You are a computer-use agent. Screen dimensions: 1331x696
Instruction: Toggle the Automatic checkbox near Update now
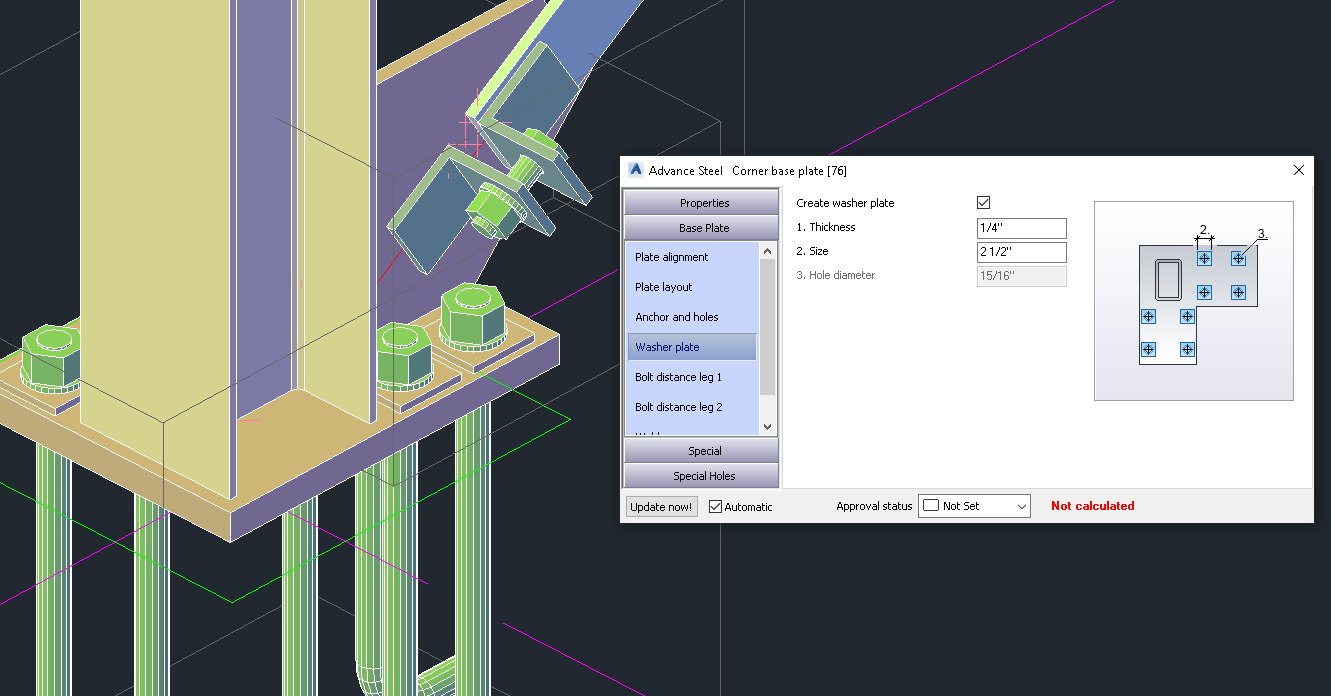coord(715,506)
